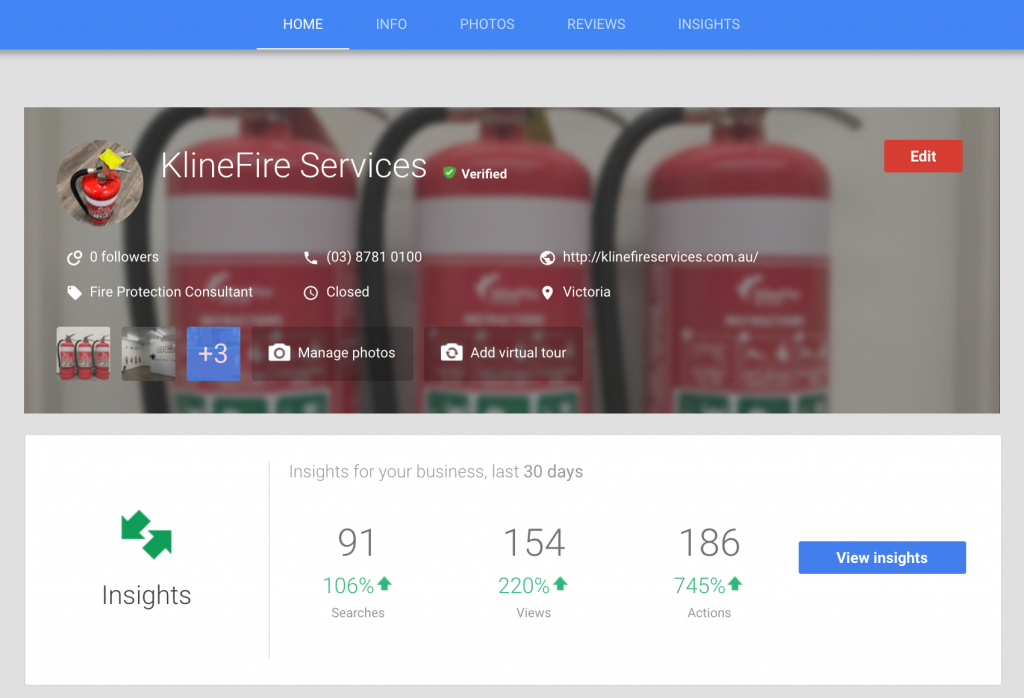Open Manage photos
Screen dimensions: 1024x698
(332, 353)
